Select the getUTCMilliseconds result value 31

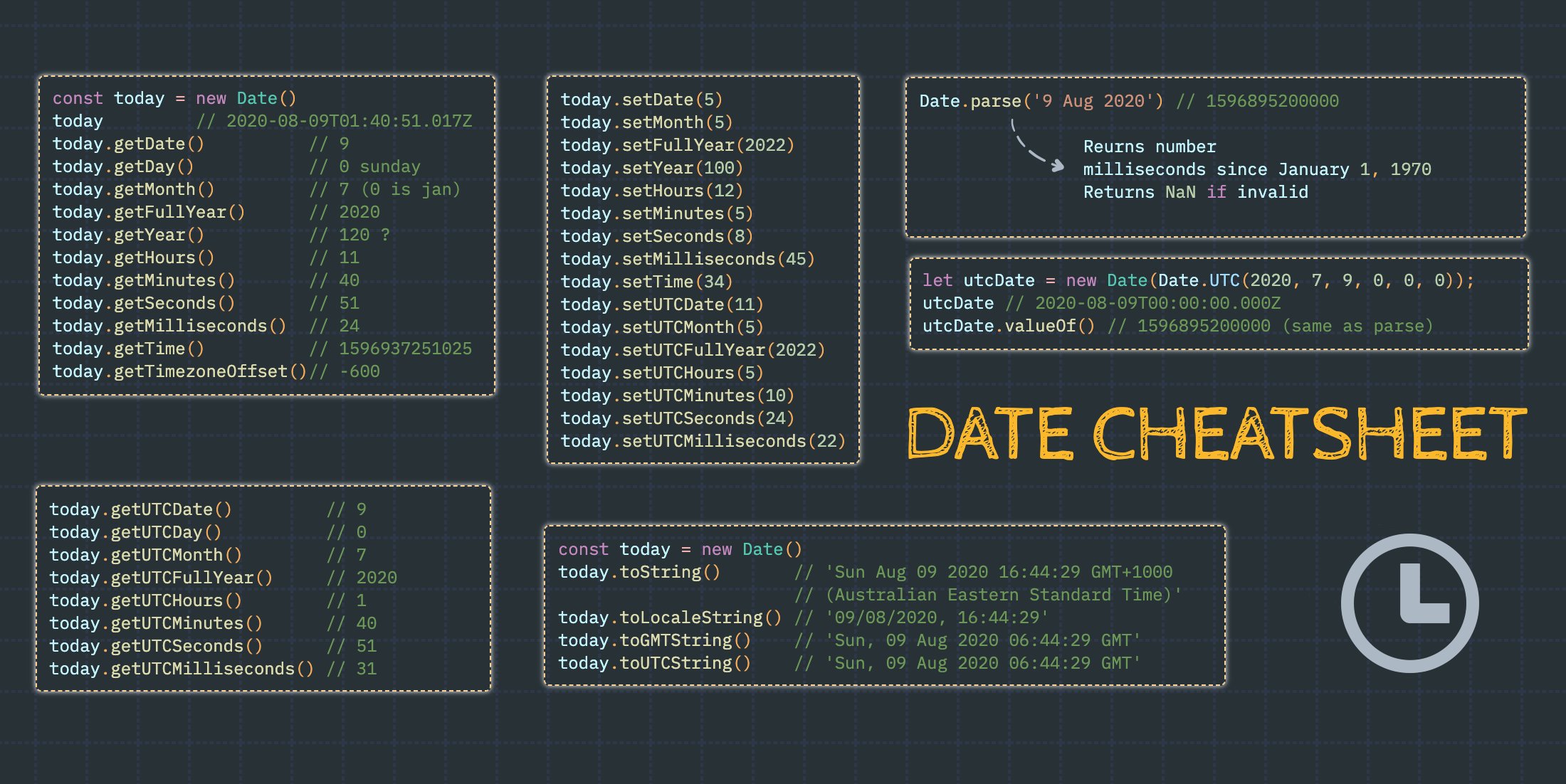[367, 668]
